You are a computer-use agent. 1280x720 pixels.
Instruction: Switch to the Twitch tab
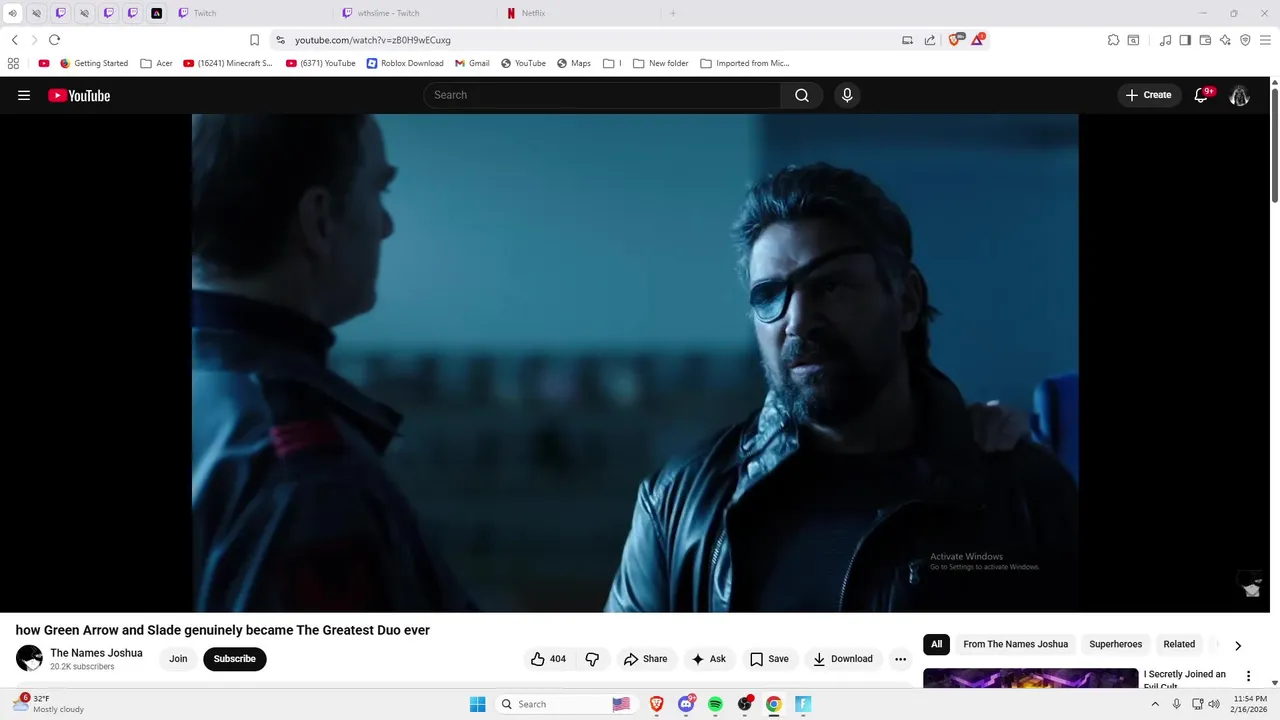248,13
